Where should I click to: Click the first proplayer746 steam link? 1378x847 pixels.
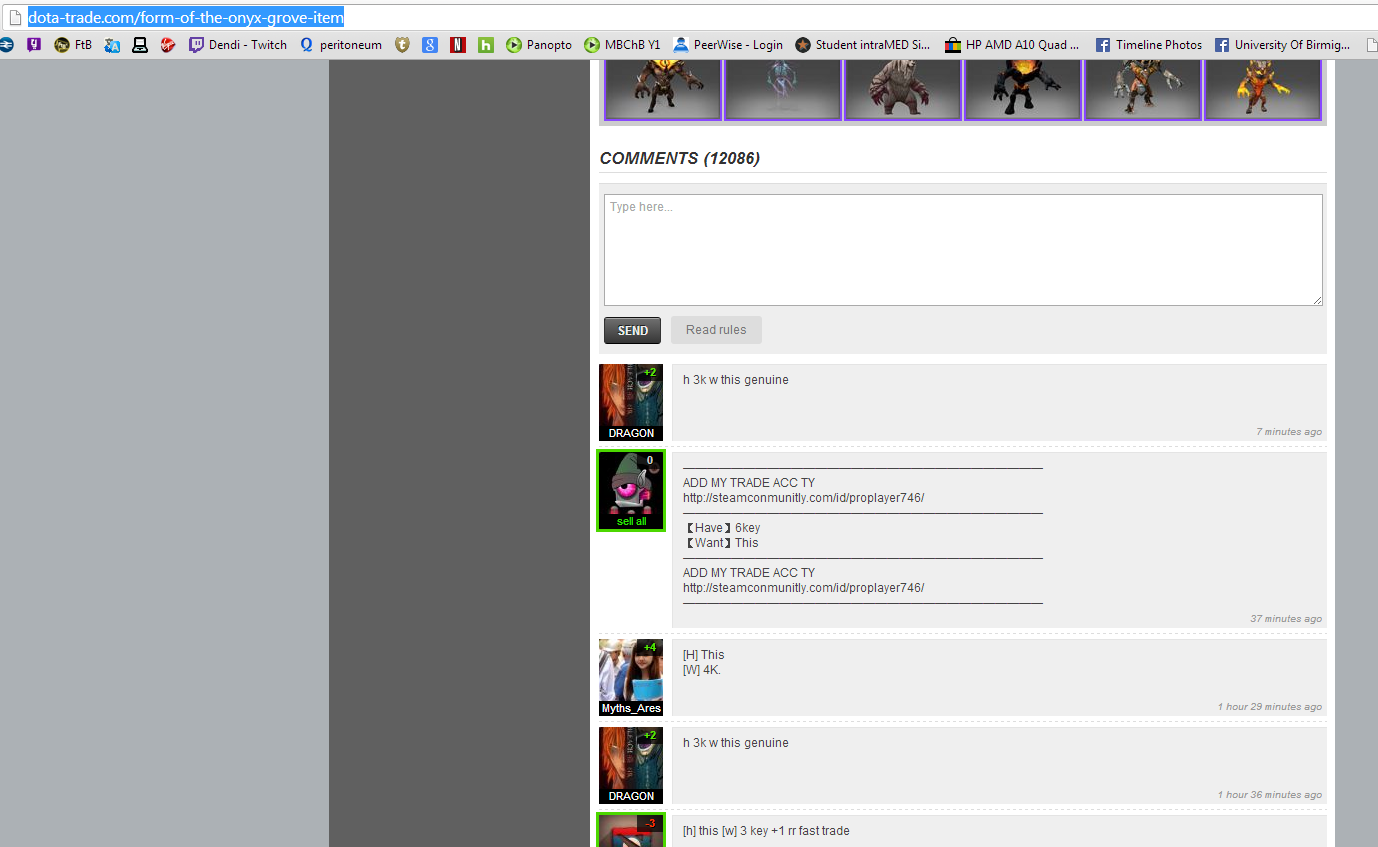803,498
